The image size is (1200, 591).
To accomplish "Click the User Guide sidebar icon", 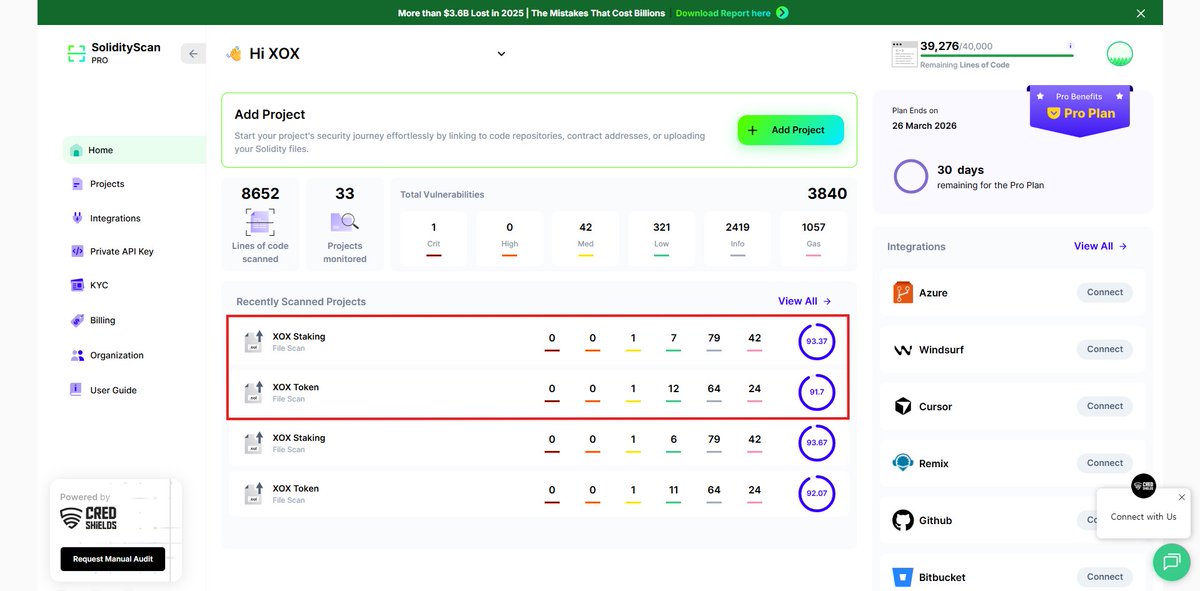I will 76,390.
